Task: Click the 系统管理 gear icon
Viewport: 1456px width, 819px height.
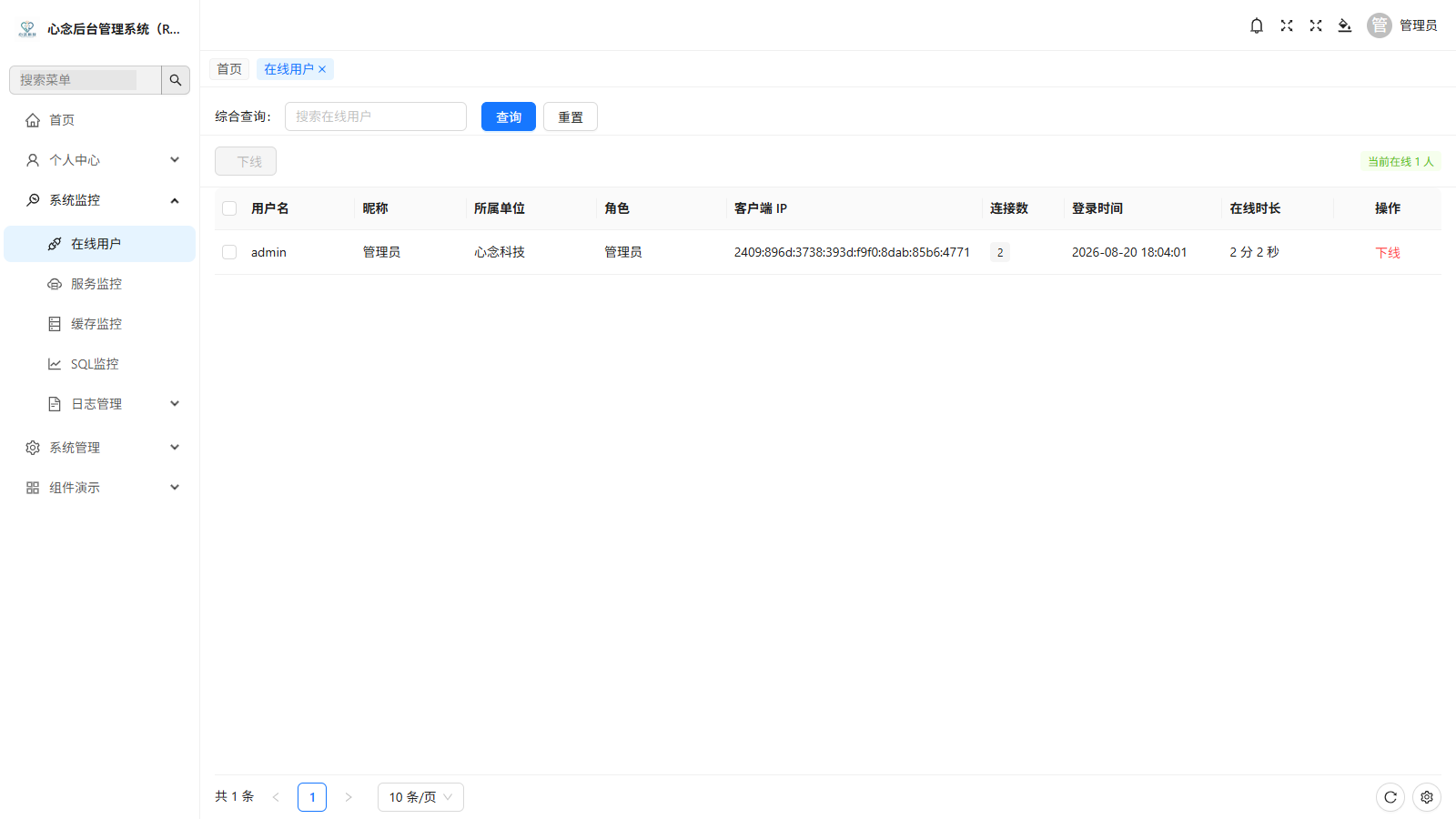Action: (33, 448)
